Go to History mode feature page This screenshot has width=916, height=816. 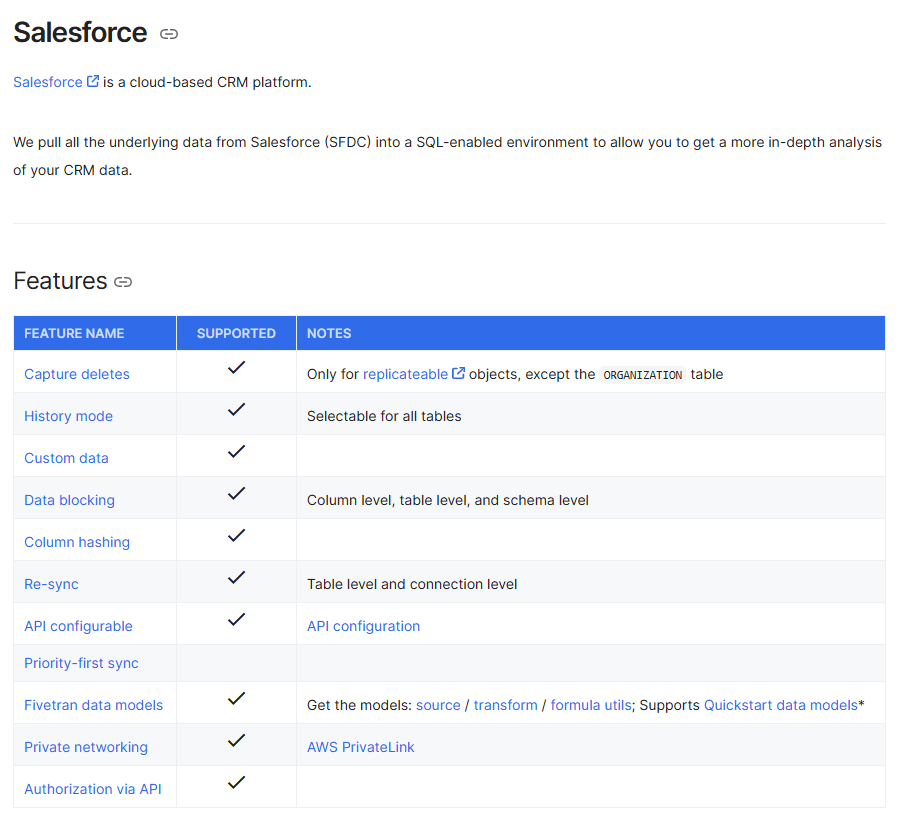(68, 416)
